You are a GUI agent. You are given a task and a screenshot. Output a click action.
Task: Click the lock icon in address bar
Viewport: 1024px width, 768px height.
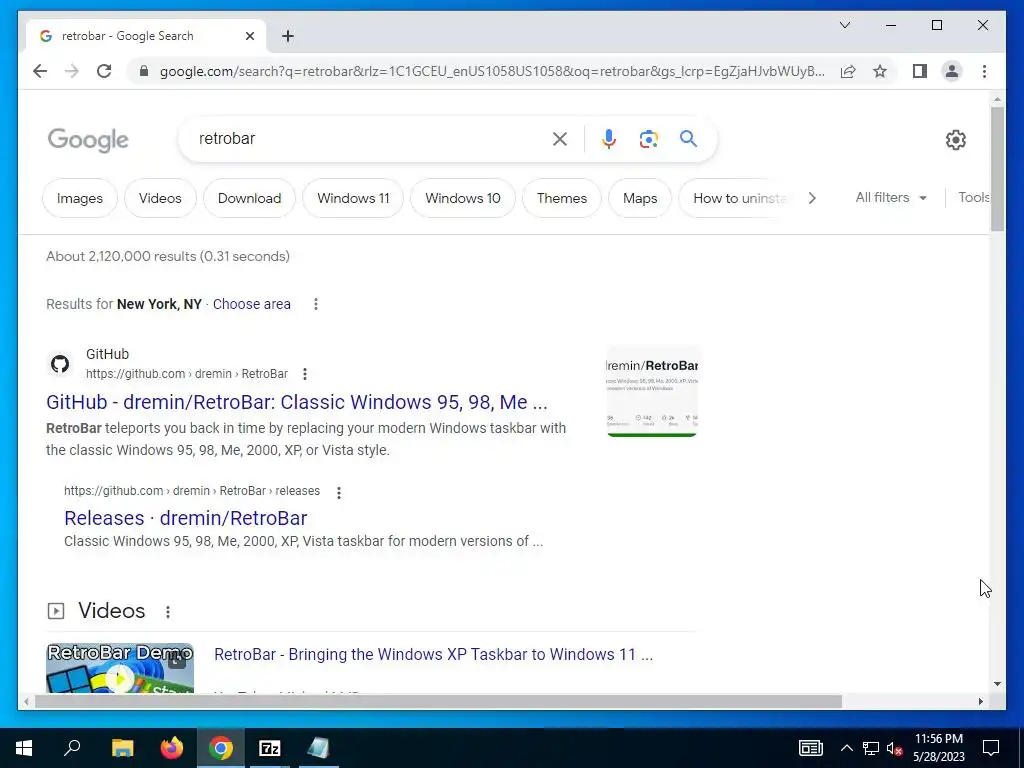point(144,71)
